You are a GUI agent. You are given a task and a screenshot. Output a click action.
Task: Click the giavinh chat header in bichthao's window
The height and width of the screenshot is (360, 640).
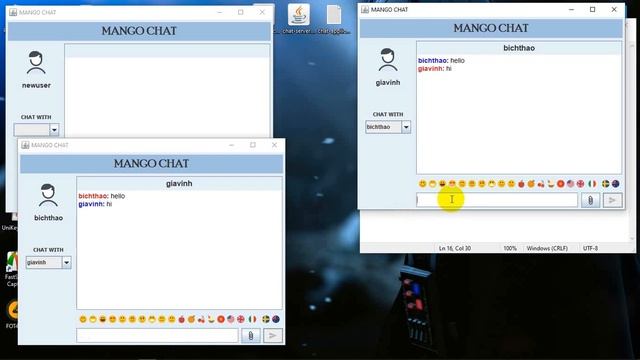179,184
